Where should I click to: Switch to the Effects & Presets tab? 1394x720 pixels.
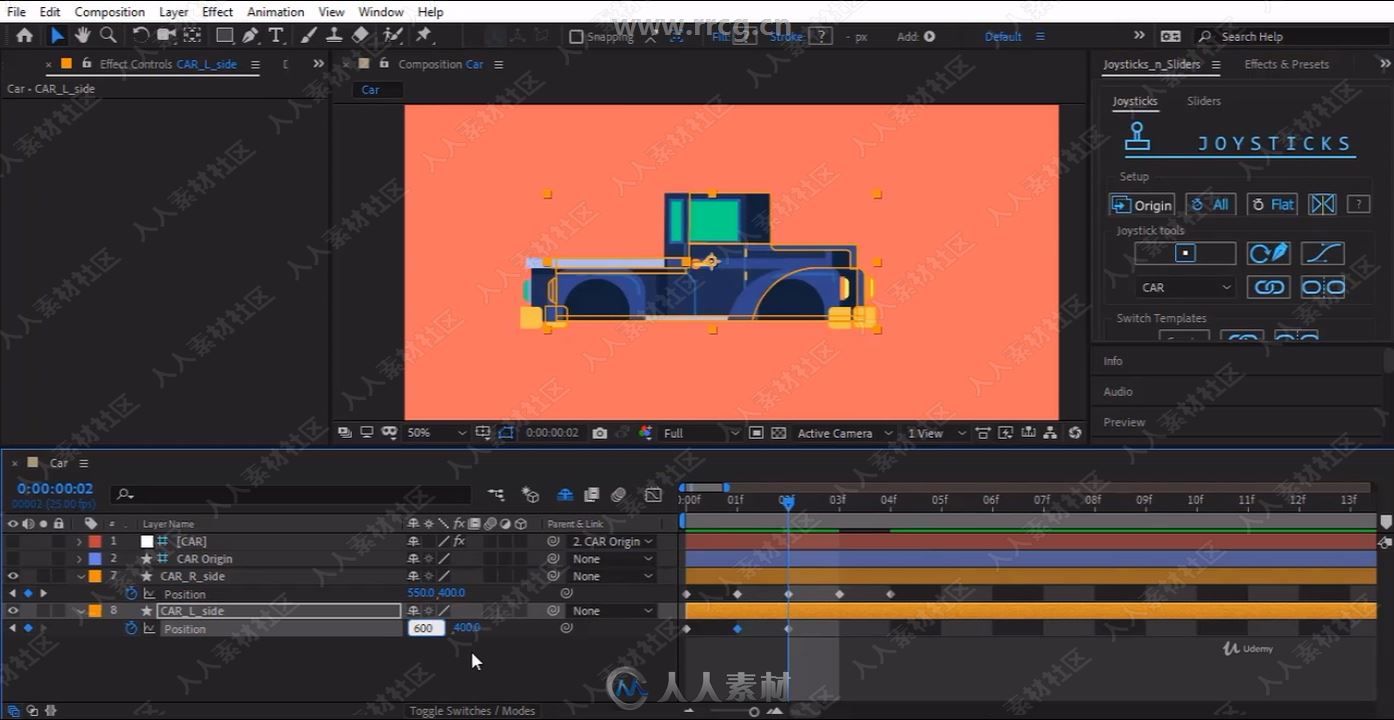pos(1287,64)
